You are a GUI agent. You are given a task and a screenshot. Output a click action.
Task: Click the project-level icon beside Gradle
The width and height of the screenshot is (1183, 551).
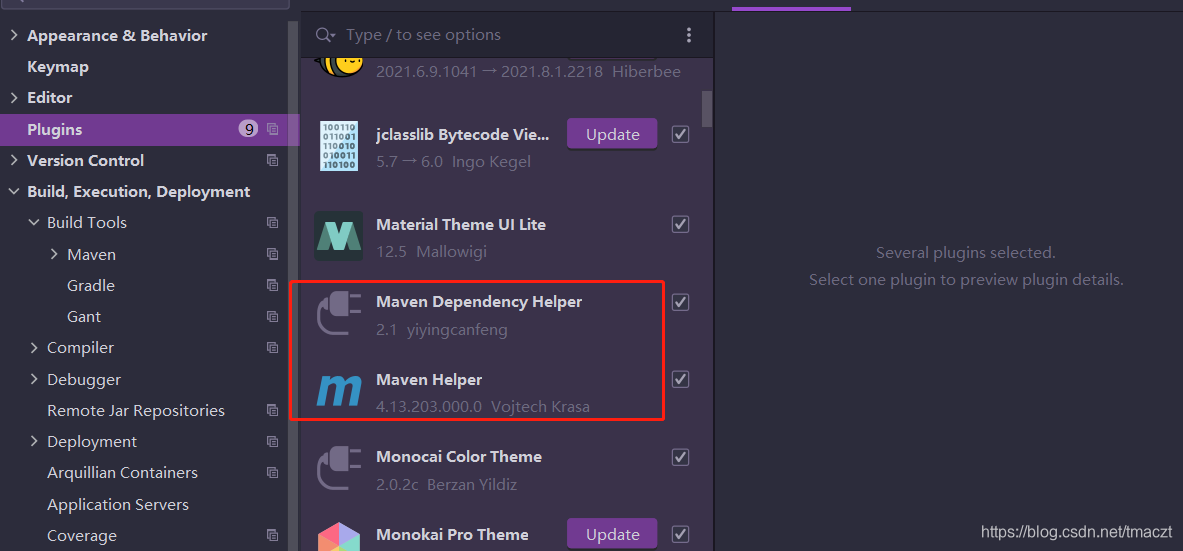[x=272, y=285]
